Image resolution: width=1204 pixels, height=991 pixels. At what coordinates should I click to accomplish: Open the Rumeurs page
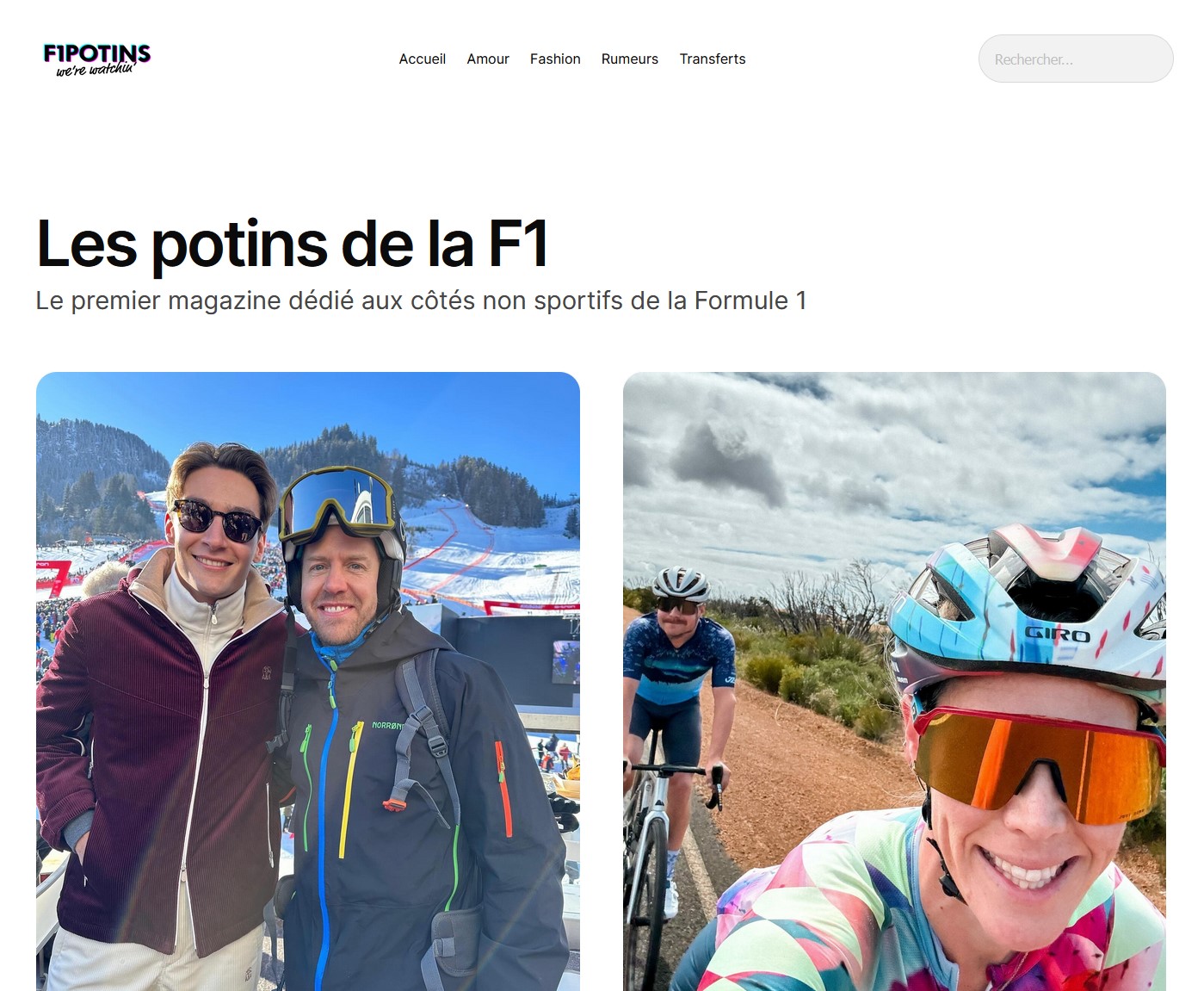click(x=630, y=59)
